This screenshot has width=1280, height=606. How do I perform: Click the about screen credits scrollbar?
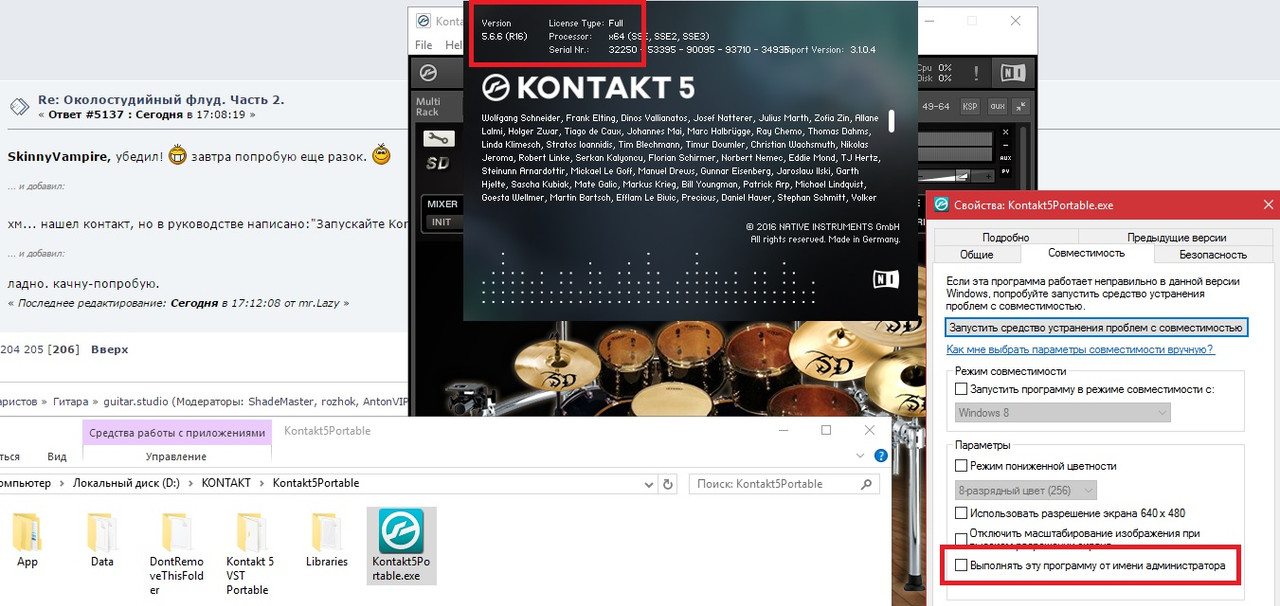click(x=891, y=121)
